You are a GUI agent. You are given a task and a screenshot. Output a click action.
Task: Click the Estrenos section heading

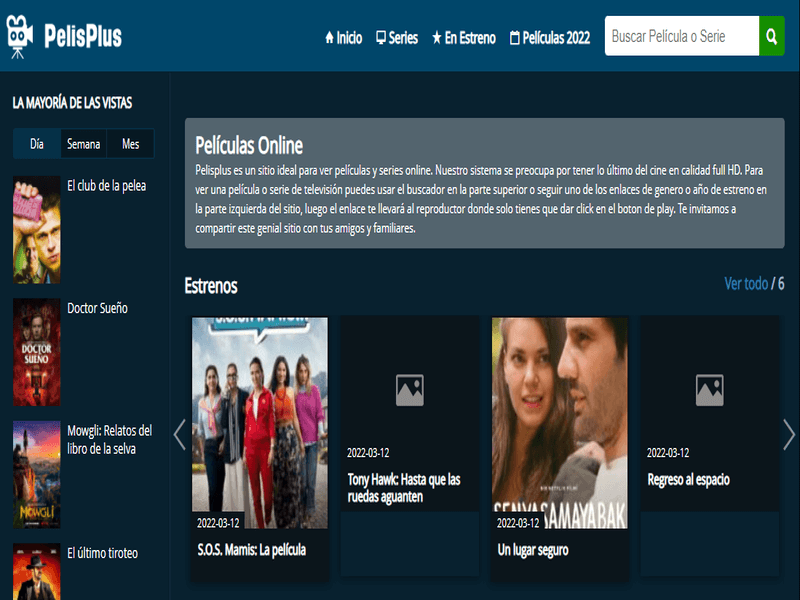click(x=211, y=286)
